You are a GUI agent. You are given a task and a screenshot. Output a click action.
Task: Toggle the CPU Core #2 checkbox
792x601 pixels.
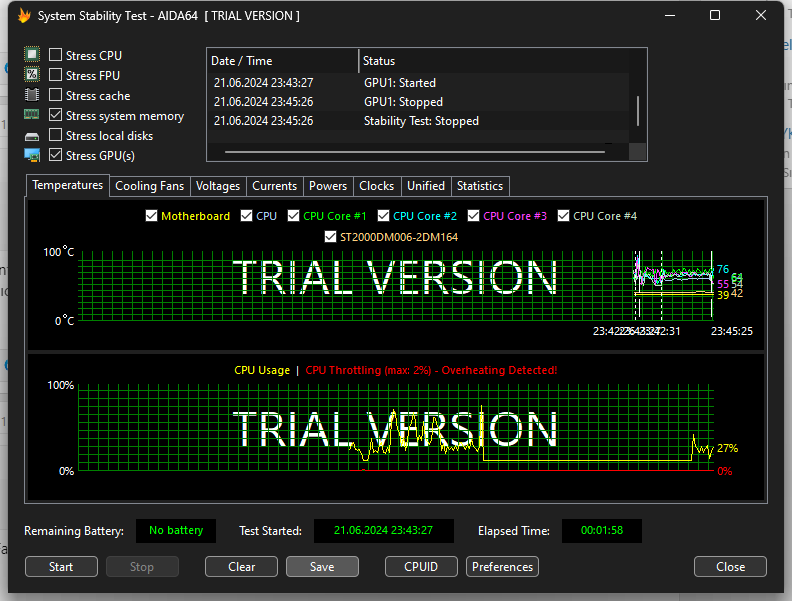coord(383,216)
